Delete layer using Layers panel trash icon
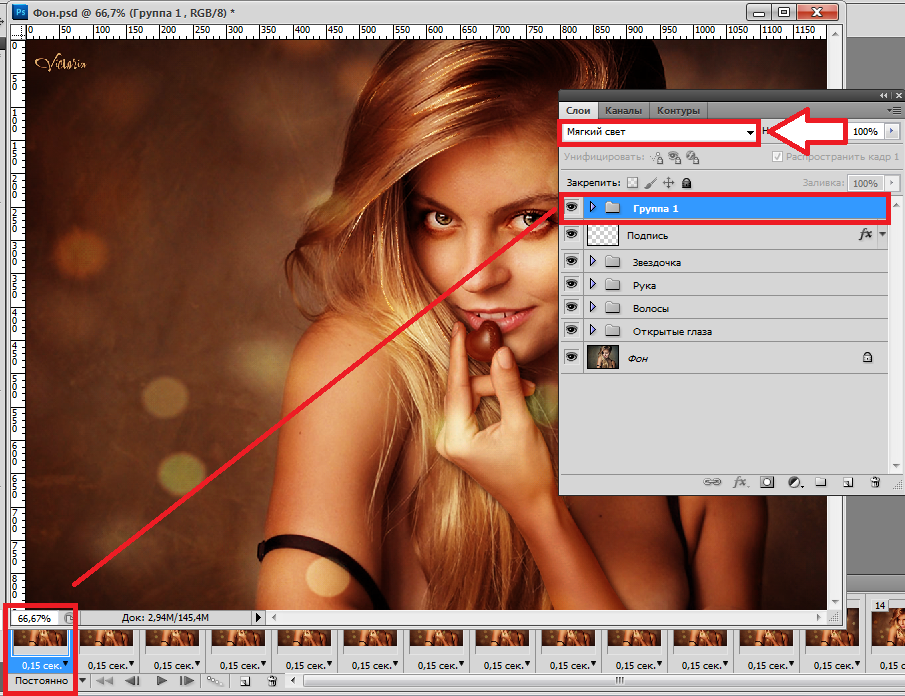This screenshot has width=905, height=696. [x=875, y=482]
